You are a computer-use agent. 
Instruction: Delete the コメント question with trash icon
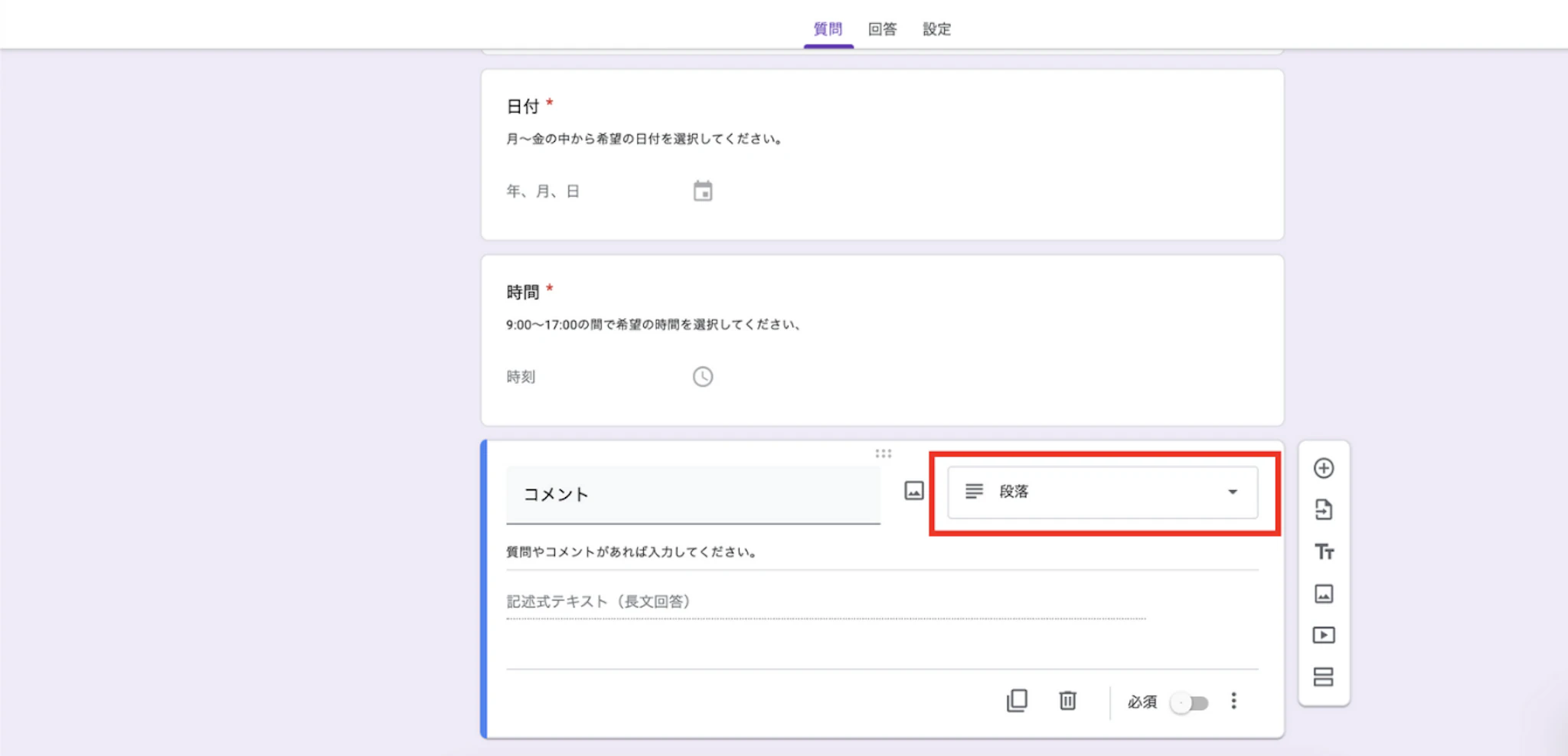(1067, 701)
